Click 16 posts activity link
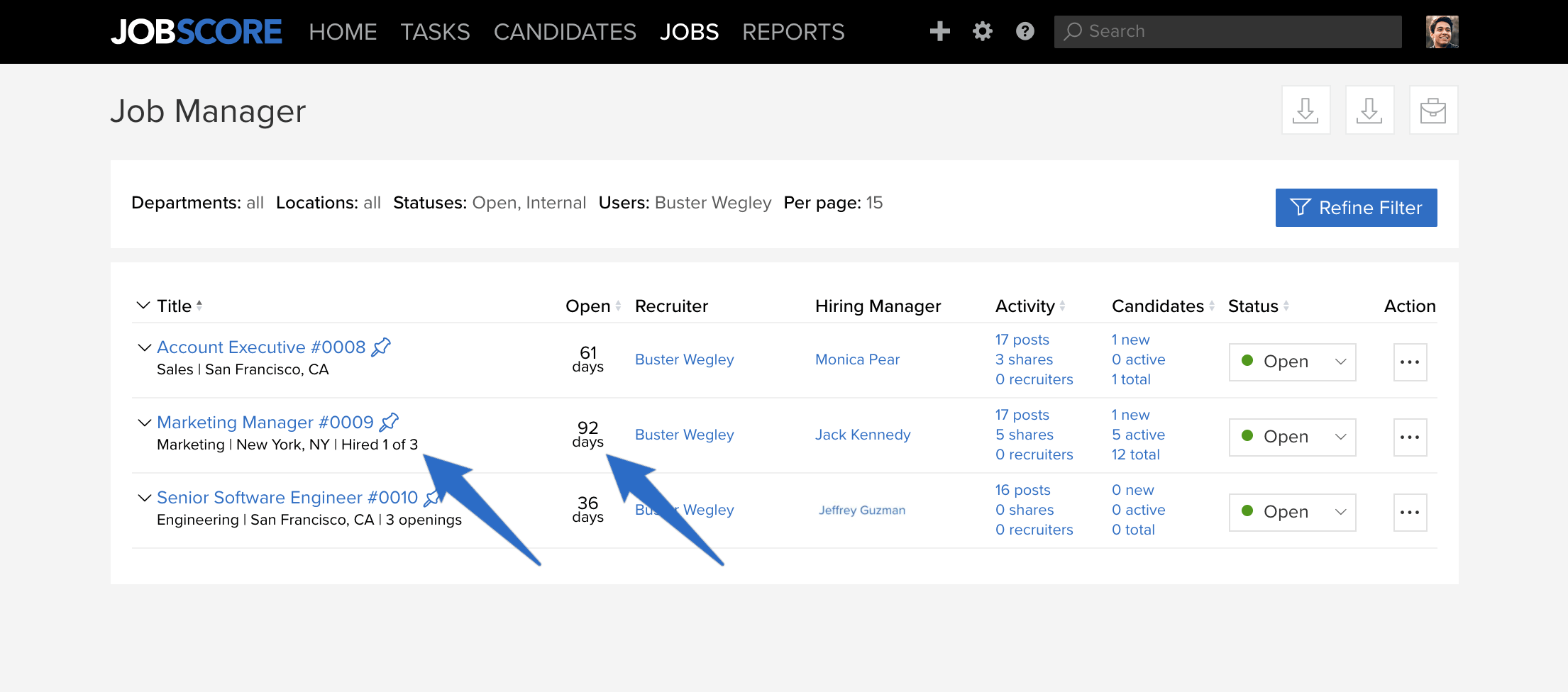This screenshot has width=1568, height=692. [1022, 490]
